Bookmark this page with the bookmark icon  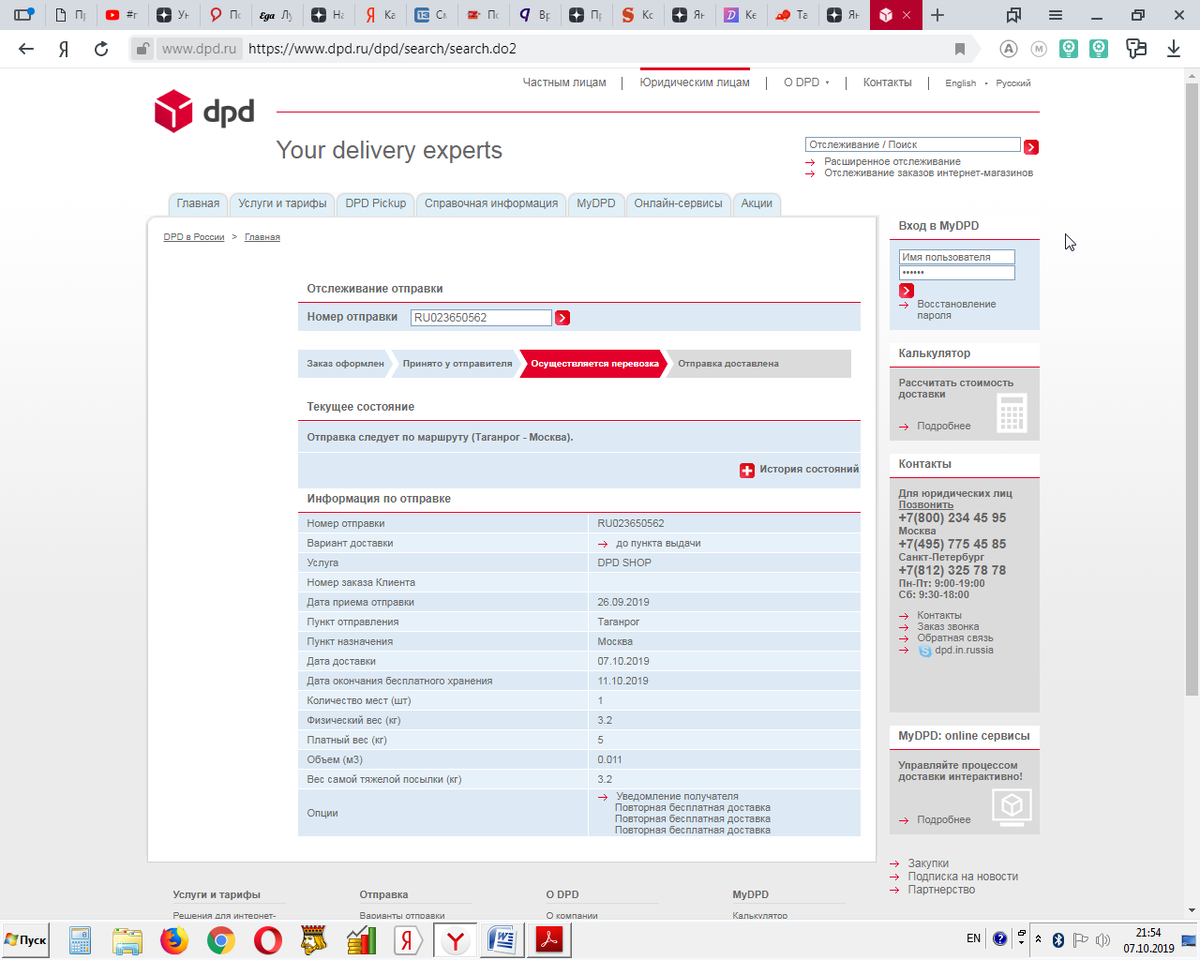960,49
